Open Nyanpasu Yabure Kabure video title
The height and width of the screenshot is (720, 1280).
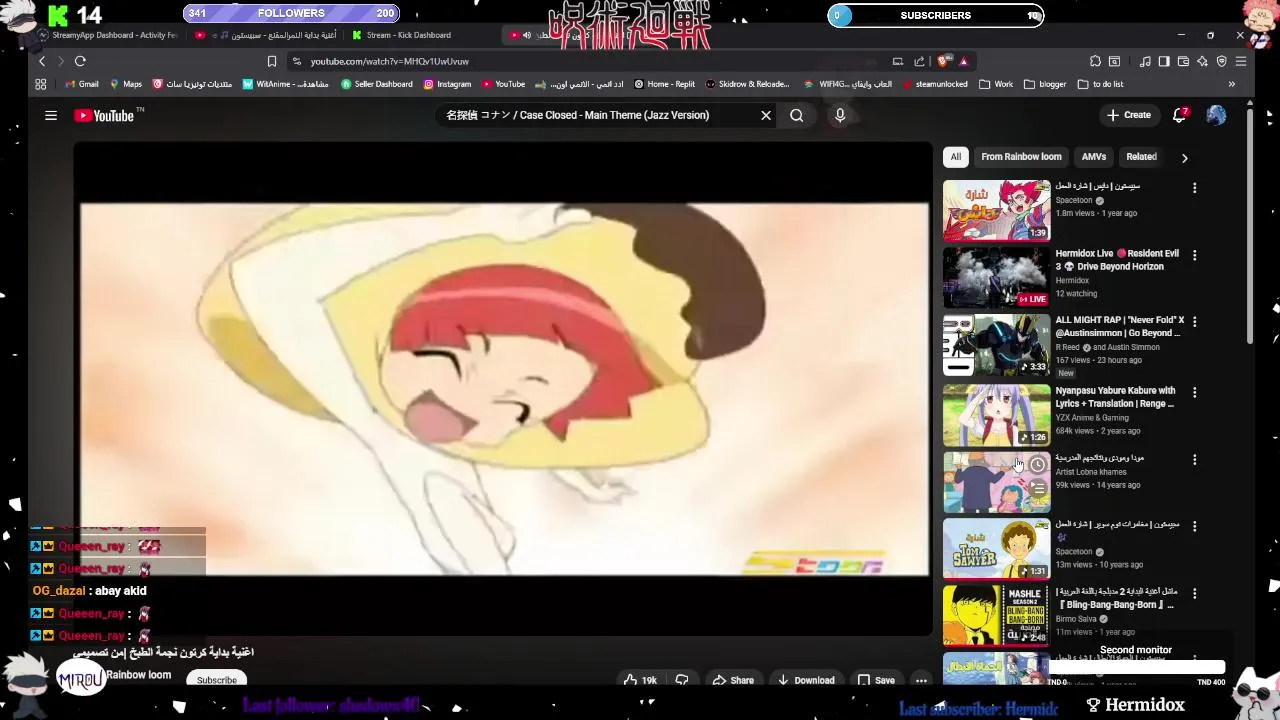[1115, 397]
